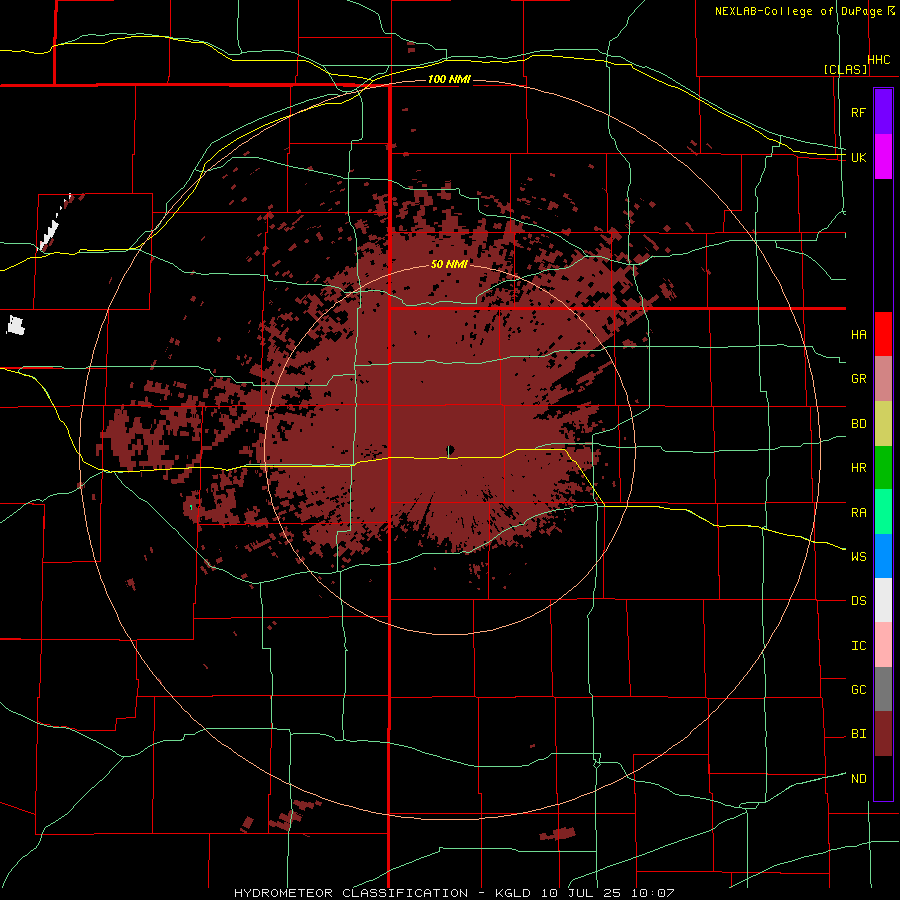The width and height of the screenshot is (900, 900).
Task: Select the red HA legend swatch
Action: [883, 334]
